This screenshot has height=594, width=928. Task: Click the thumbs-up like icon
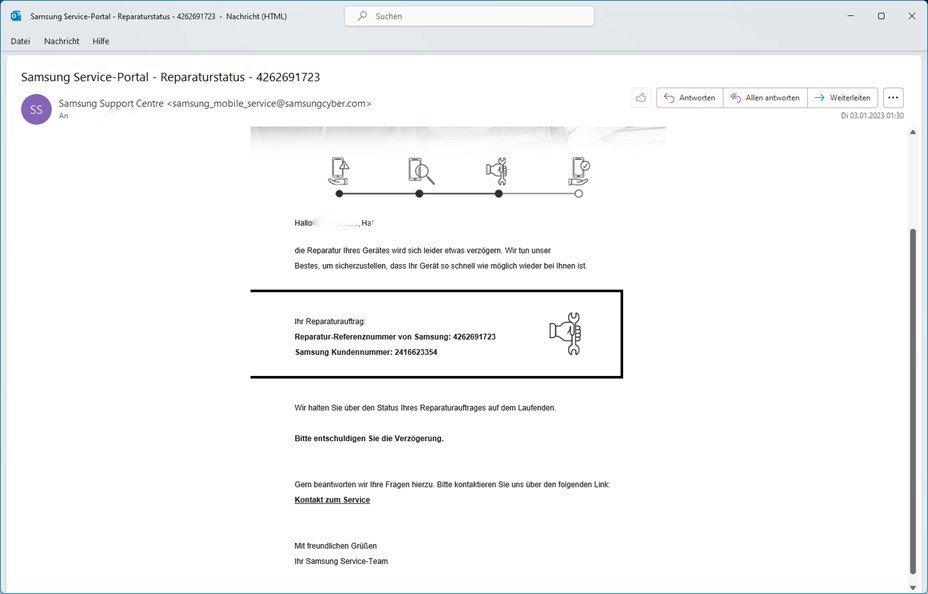point(641,98)
